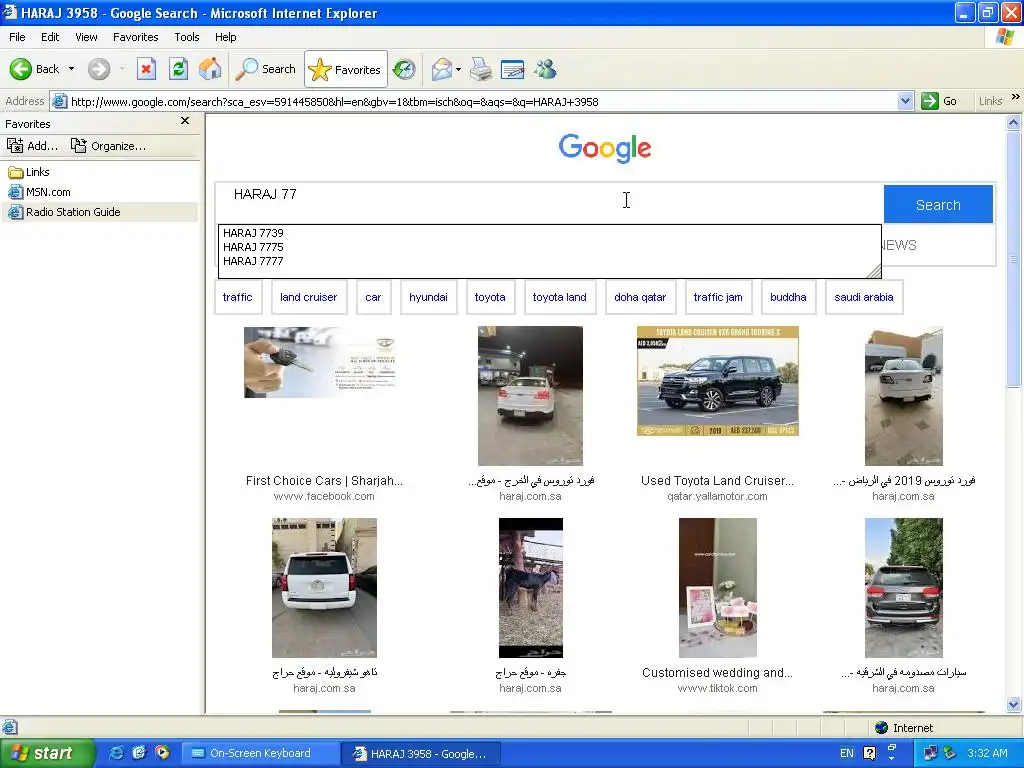
Task: Click the Google logo
Action: (605, 148)
